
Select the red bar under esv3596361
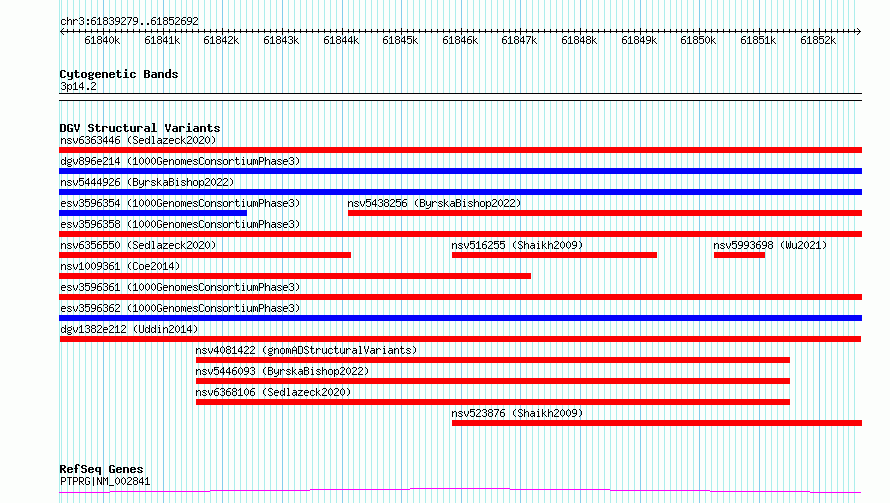tap(460, 297)
